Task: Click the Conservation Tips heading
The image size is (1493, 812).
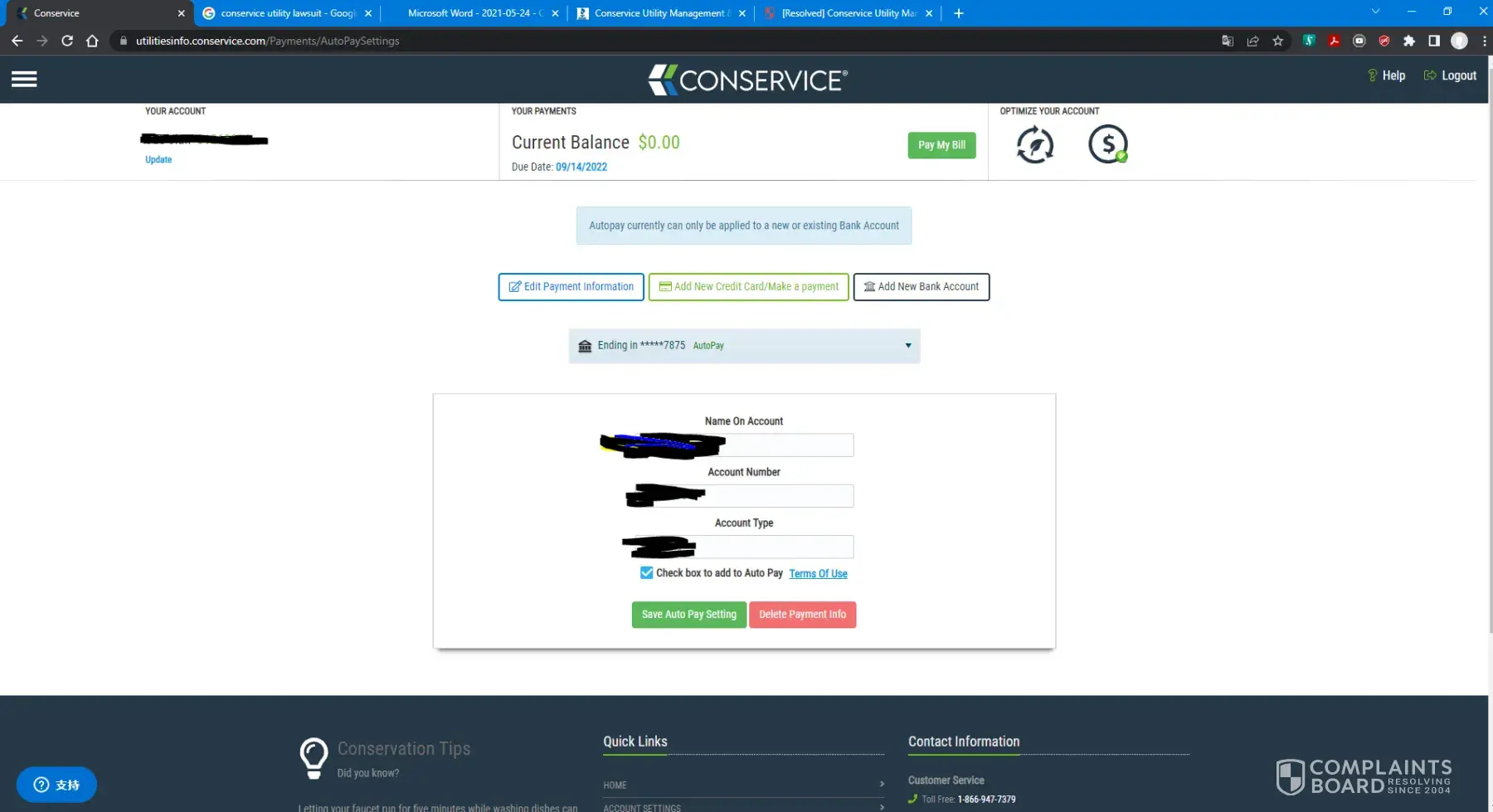Action: [x=404, y=749]
